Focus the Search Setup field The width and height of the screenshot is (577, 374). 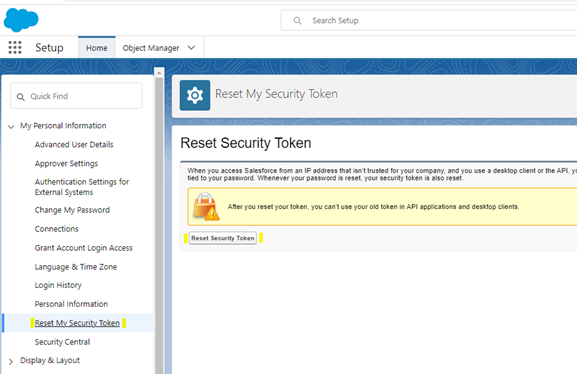[x=429, y=21]
